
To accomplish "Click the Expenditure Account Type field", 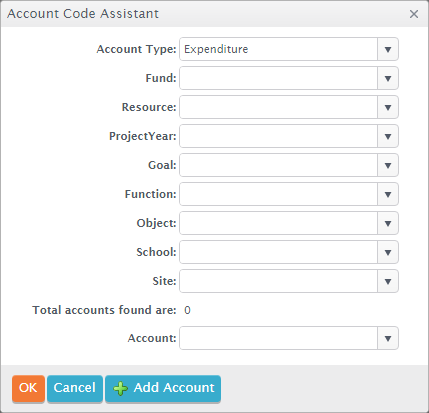I will click(x=279, y=49).
